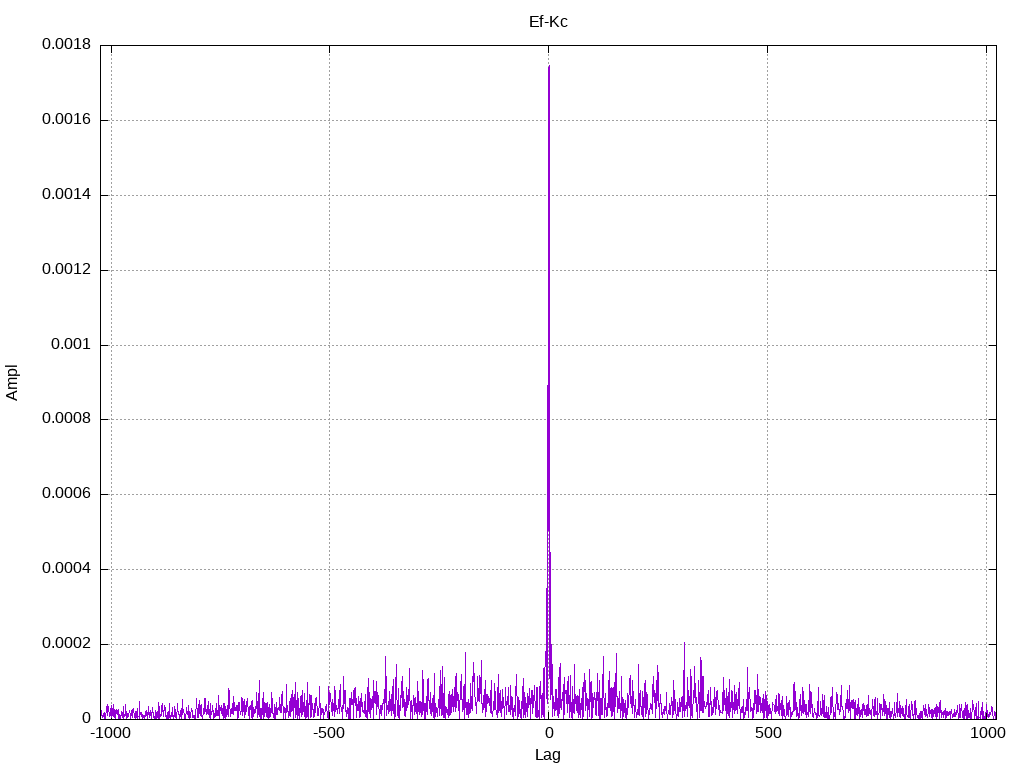
Task: Click the y-axis value "0.0006"
Action: (x=67, y=494)
